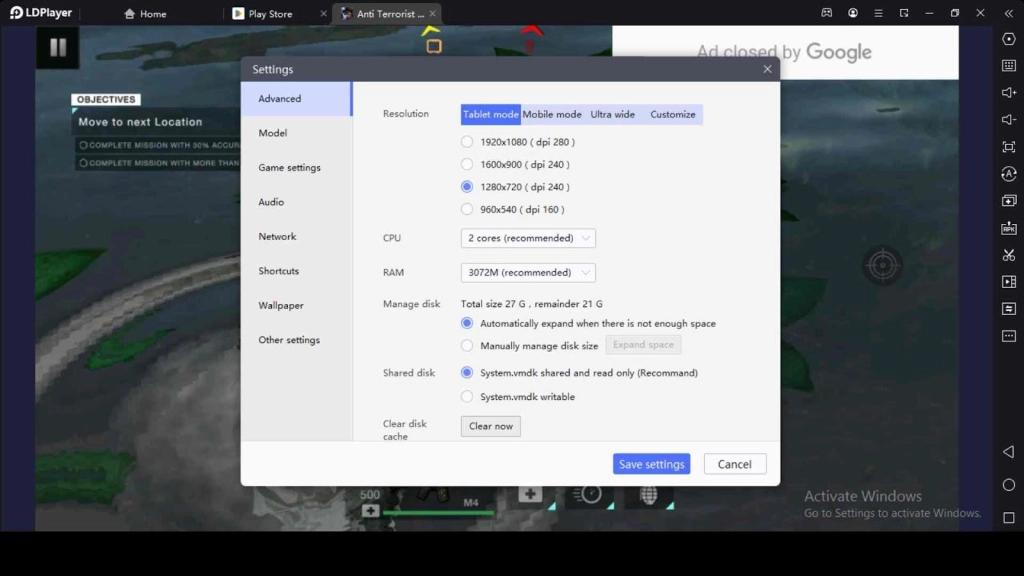Open the gamepad icon in title bar
Image resolution: width=1024 pixels, height=576 pixels.
pyautogui.click(x=827, y=13)
